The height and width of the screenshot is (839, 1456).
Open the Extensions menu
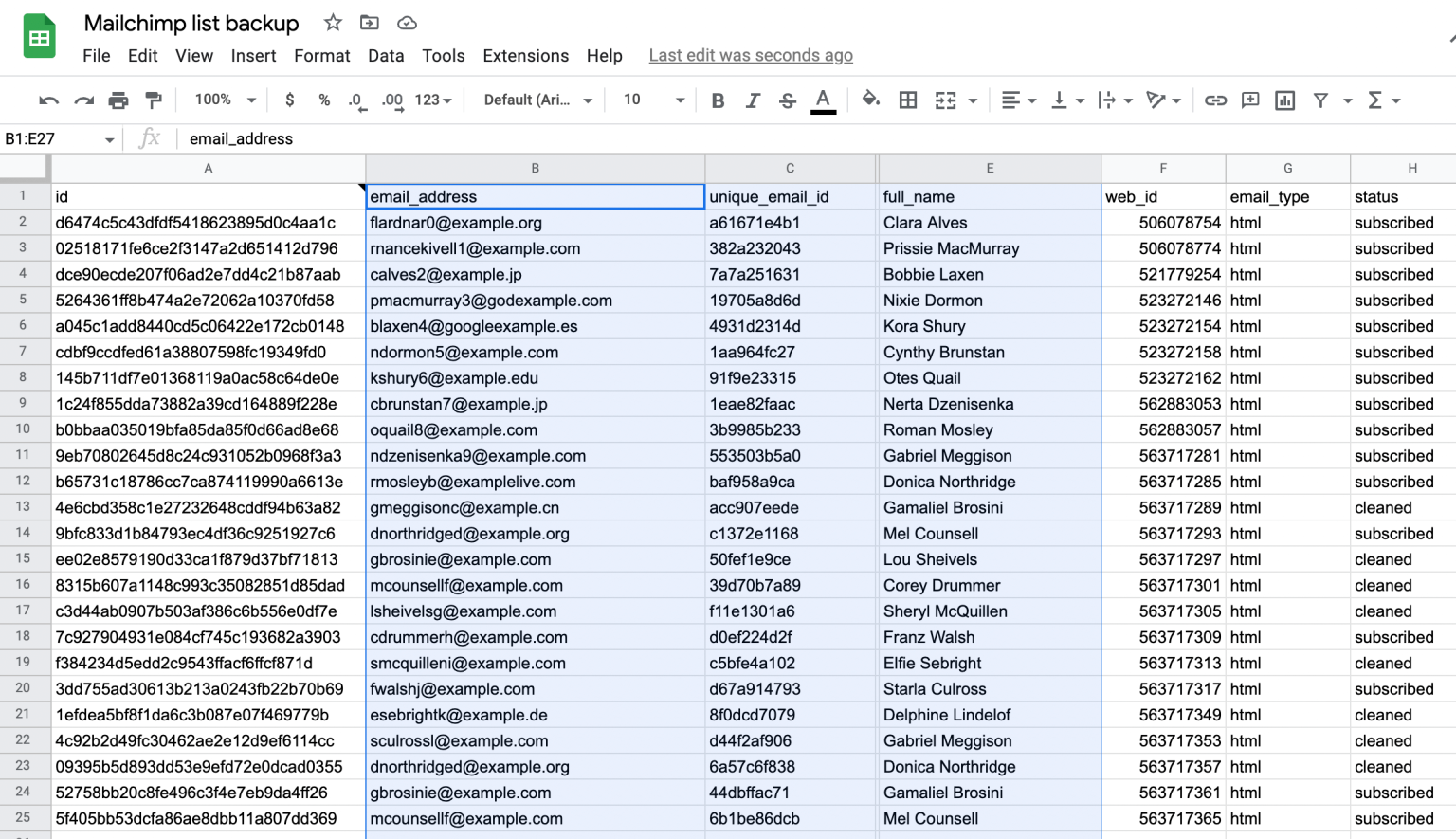click(x=525, y=55)
